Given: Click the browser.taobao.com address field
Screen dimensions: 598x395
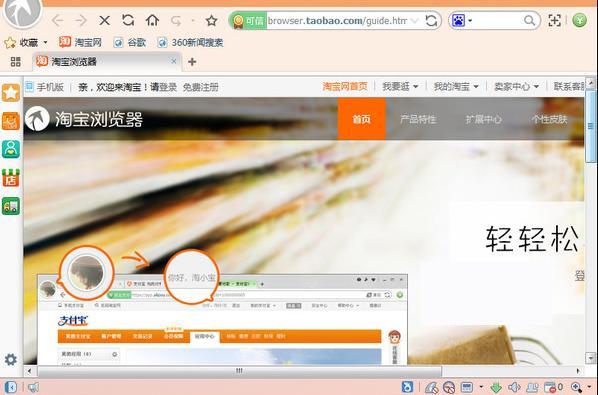Looking at the screenshot, I should pos(337,21).
